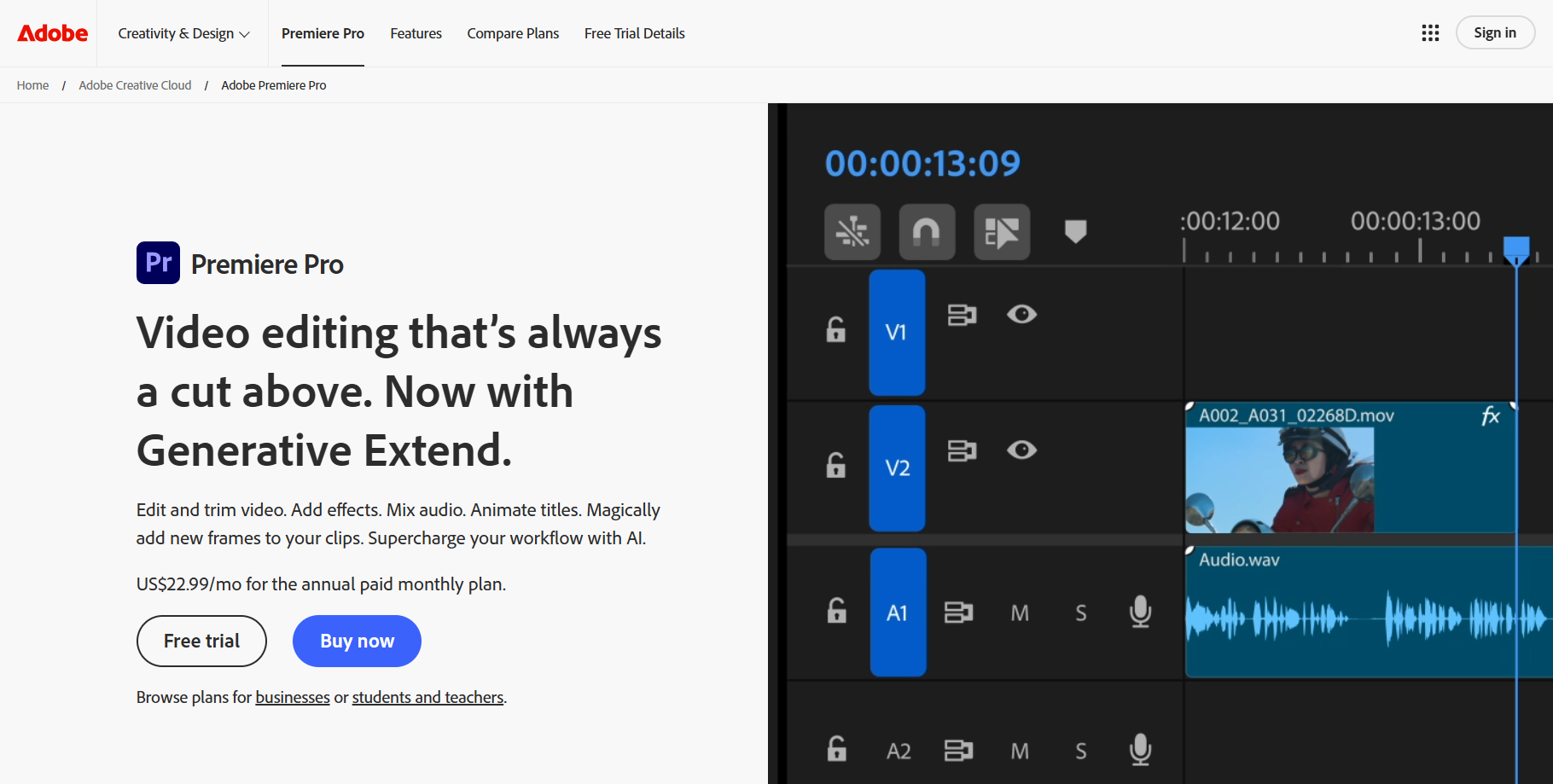
Task: Toggle lock on track A2
Action: click(837, 748)
